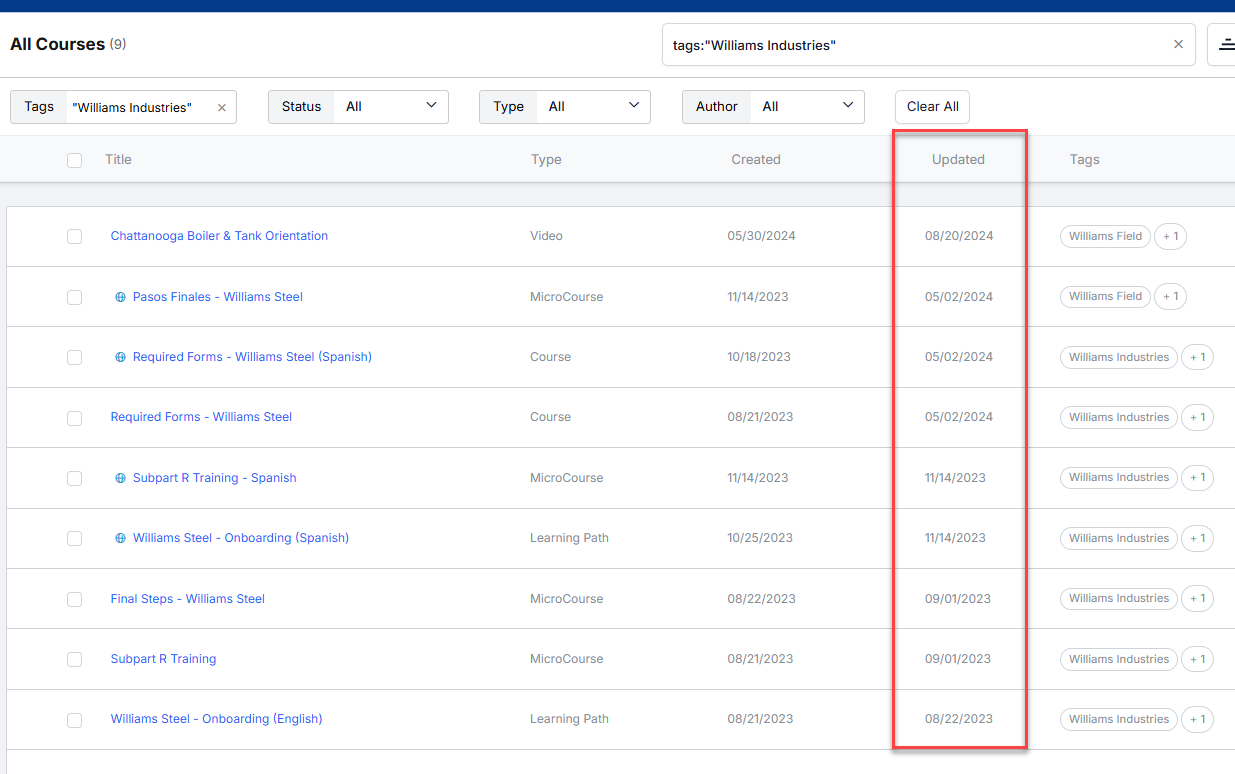Open the Final Steps - Williams Steel link

[x=188, y=599]
